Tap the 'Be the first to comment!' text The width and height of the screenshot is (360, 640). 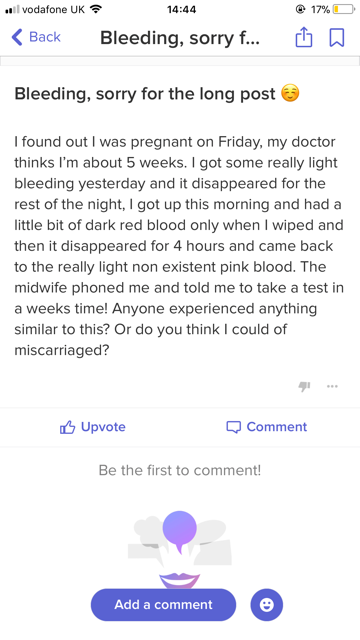pyautogui.click(x=180, y=470)
